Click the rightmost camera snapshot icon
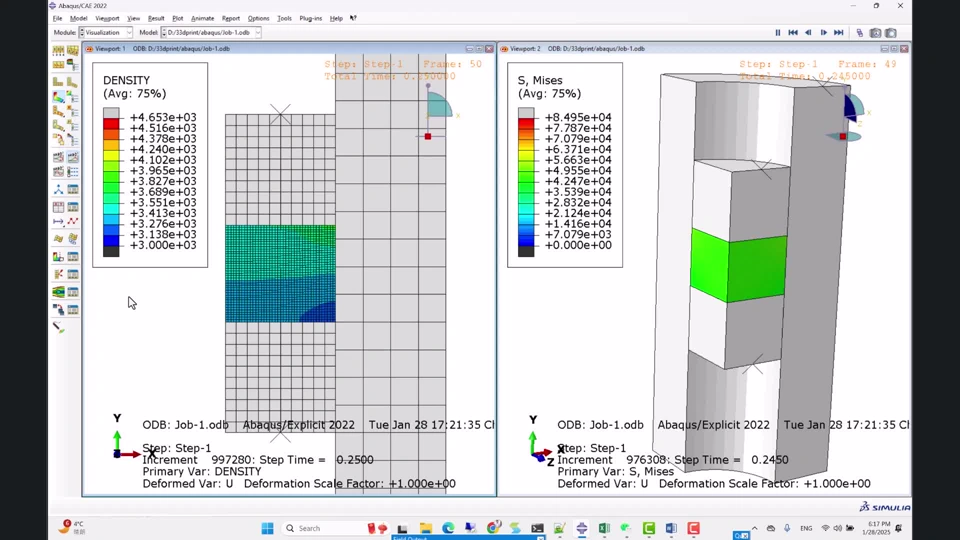Image resolution: width=960 pixels, height=540 pixels. pos(891,32)
